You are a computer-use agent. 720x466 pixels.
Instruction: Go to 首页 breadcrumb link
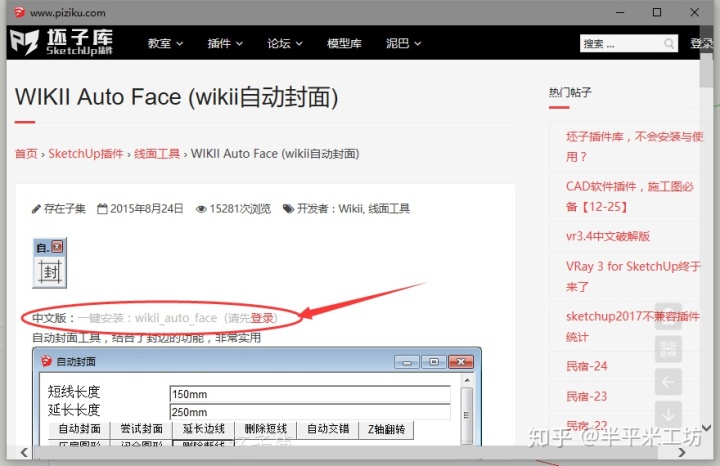26,154
